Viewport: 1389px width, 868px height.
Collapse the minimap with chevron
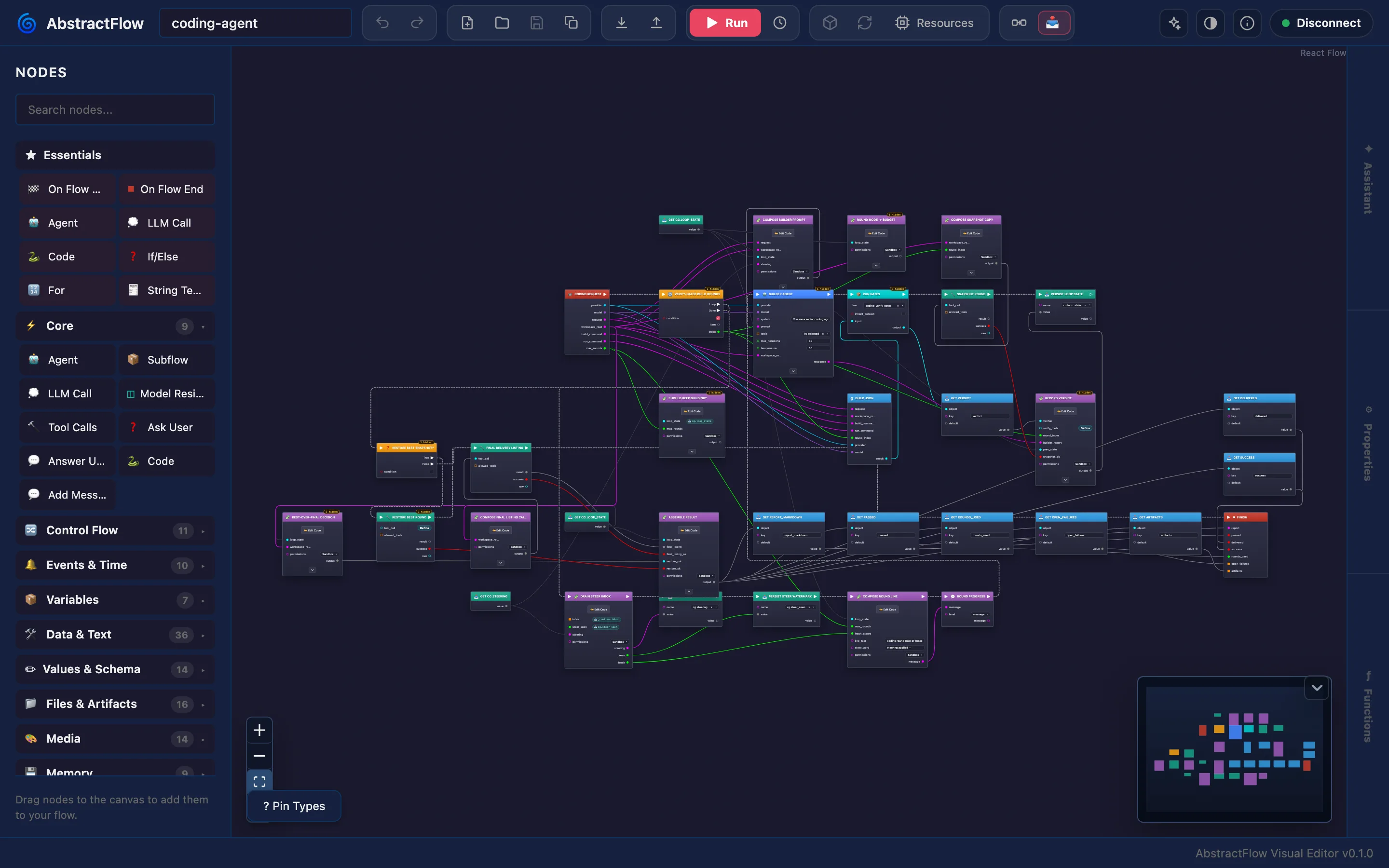click(x=1317, y=688)
